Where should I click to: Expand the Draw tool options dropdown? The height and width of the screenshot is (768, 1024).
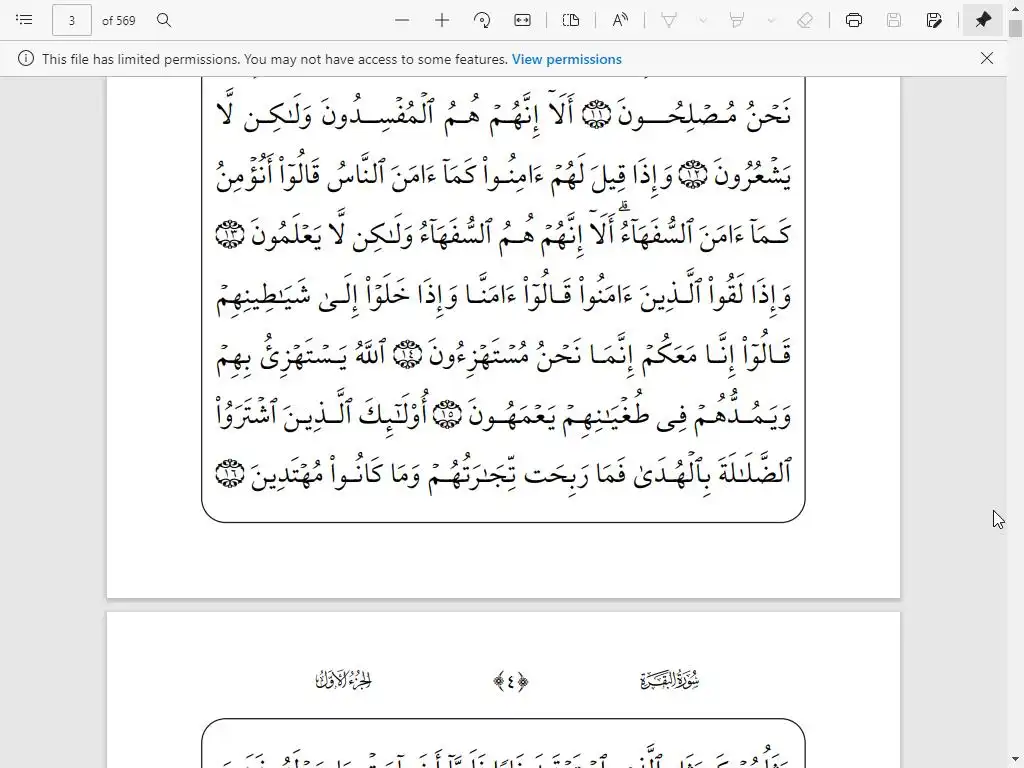tap(703, 20)
